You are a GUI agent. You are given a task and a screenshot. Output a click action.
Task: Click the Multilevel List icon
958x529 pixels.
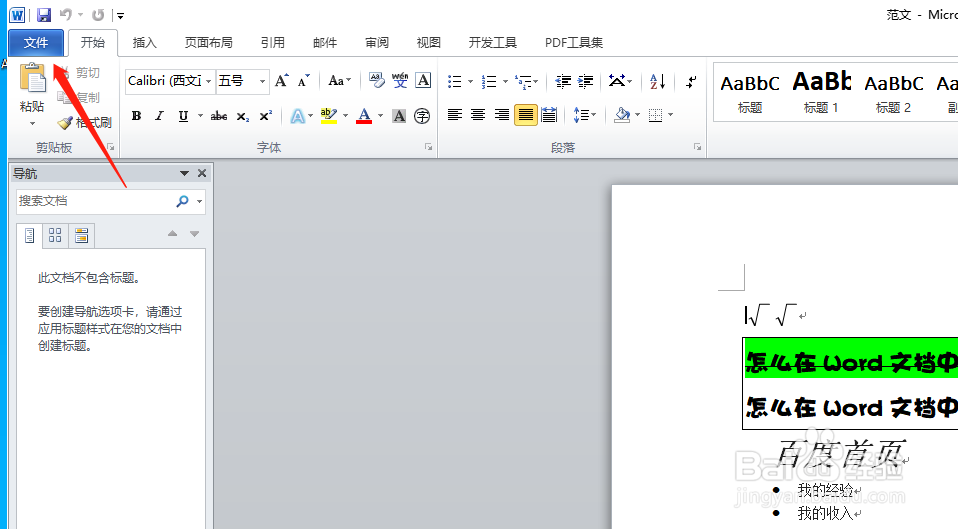pyautogui.click(x=523, y=81)
